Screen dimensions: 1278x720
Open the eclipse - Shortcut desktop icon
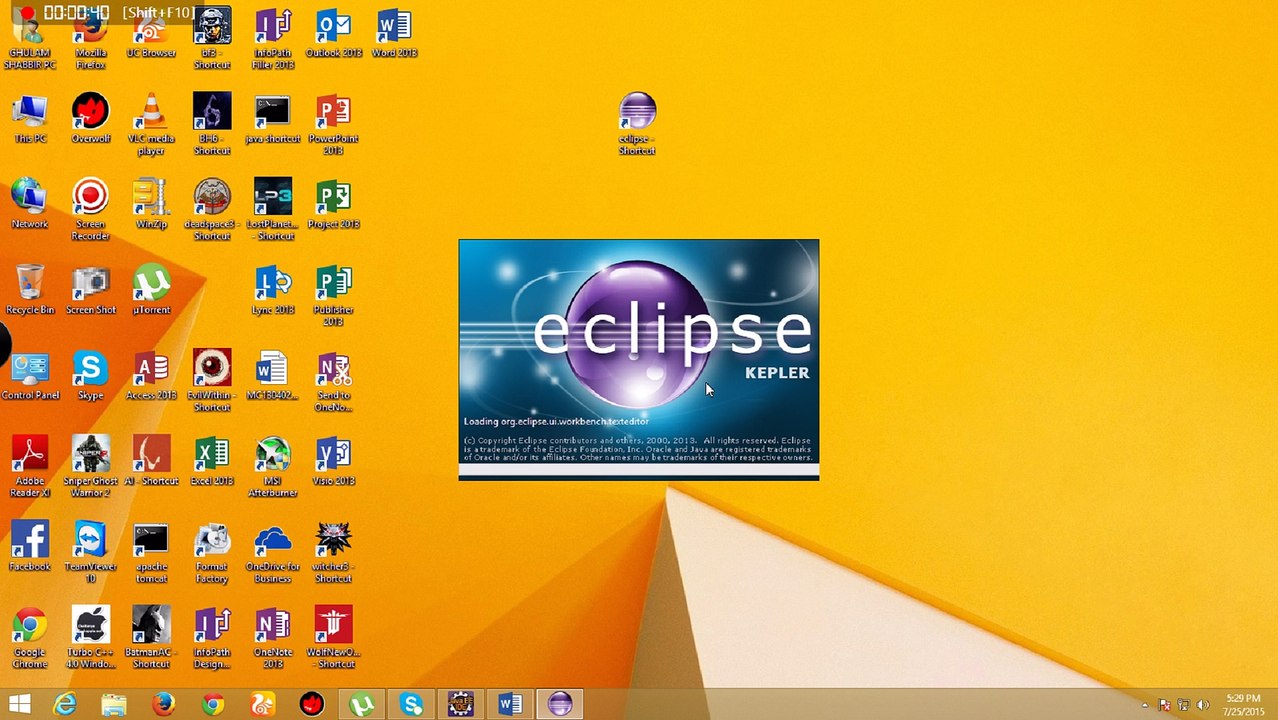[x=637, y=123]
